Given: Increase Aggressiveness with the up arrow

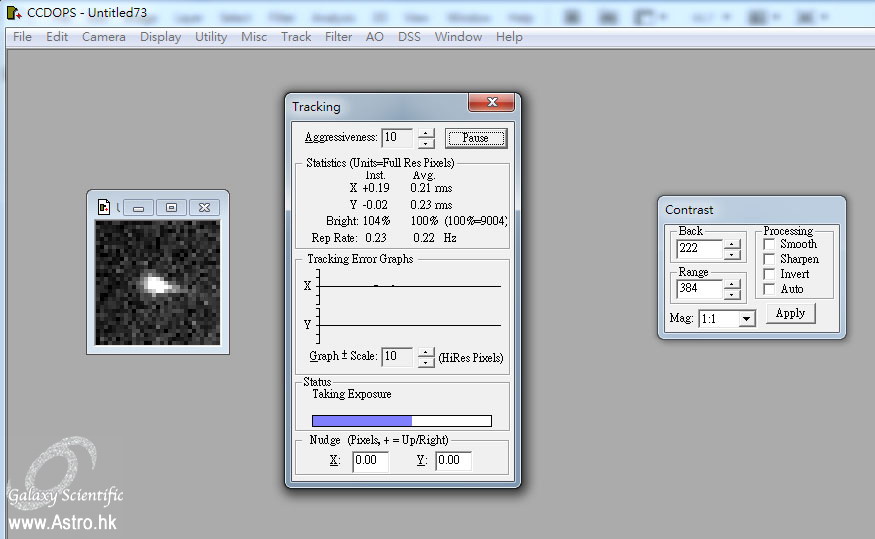Looking at the screenshot, I should (427, 133).
